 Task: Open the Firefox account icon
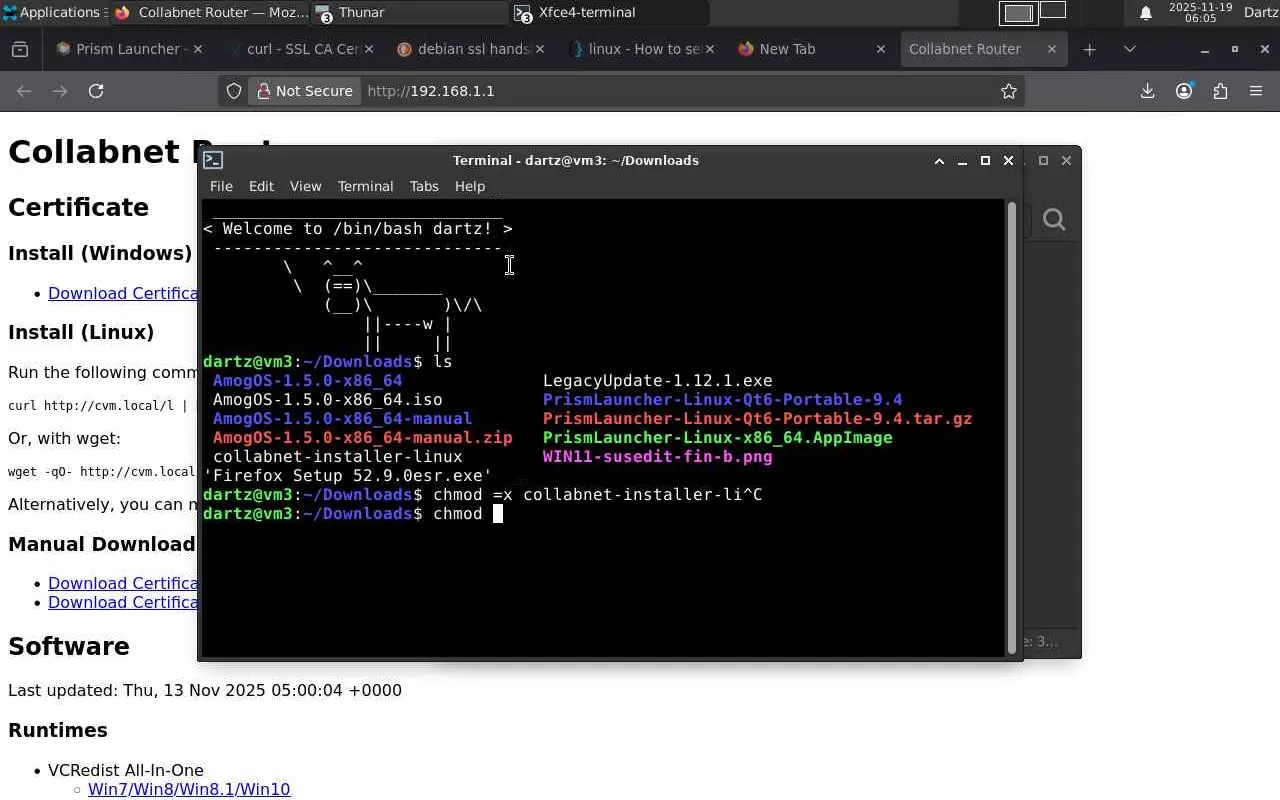pos(1184,91)
